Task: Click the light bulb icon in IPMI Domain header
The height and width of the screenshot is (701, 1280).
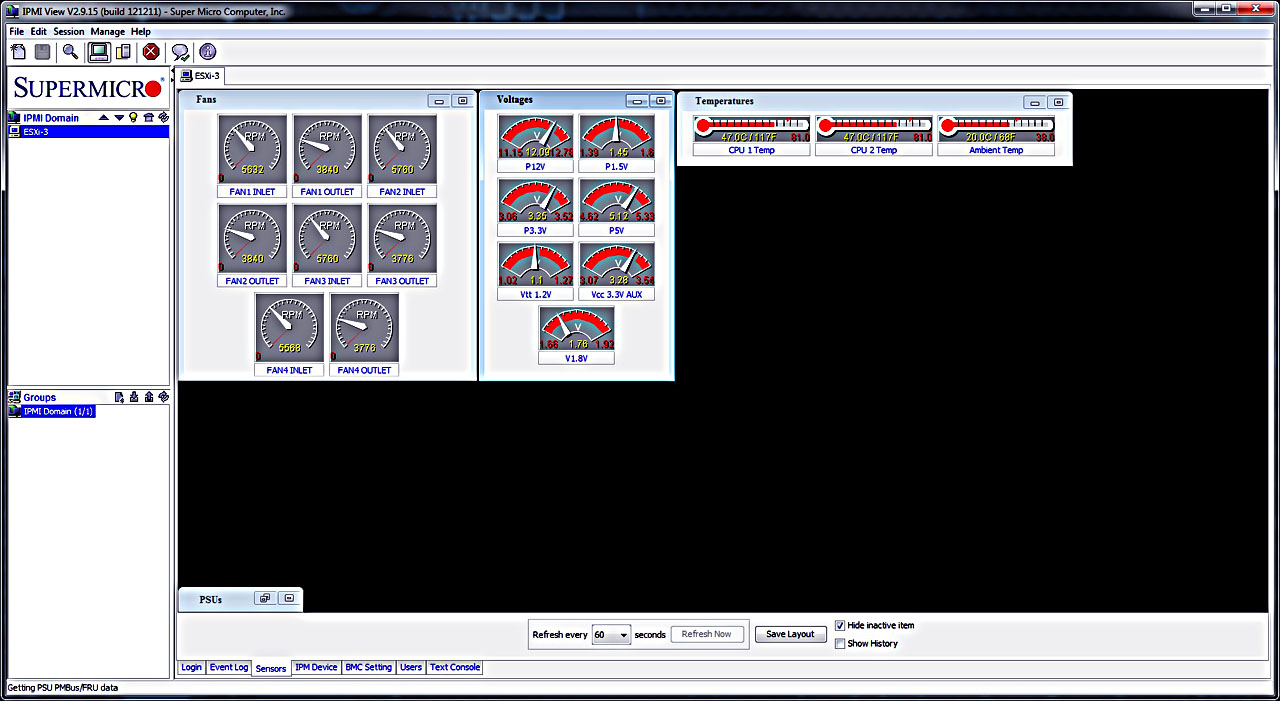Action: 133,118
